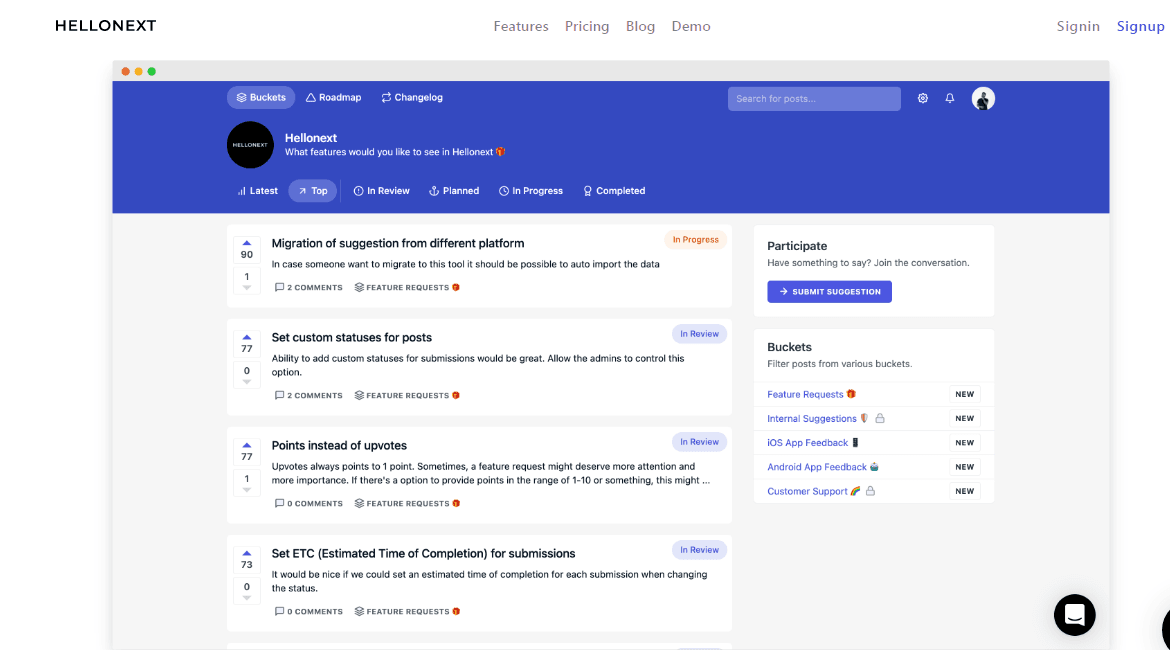Screen dimensions: 1170x650
Task: Open the notifications bell icon
Action: (x=950, y=99)
